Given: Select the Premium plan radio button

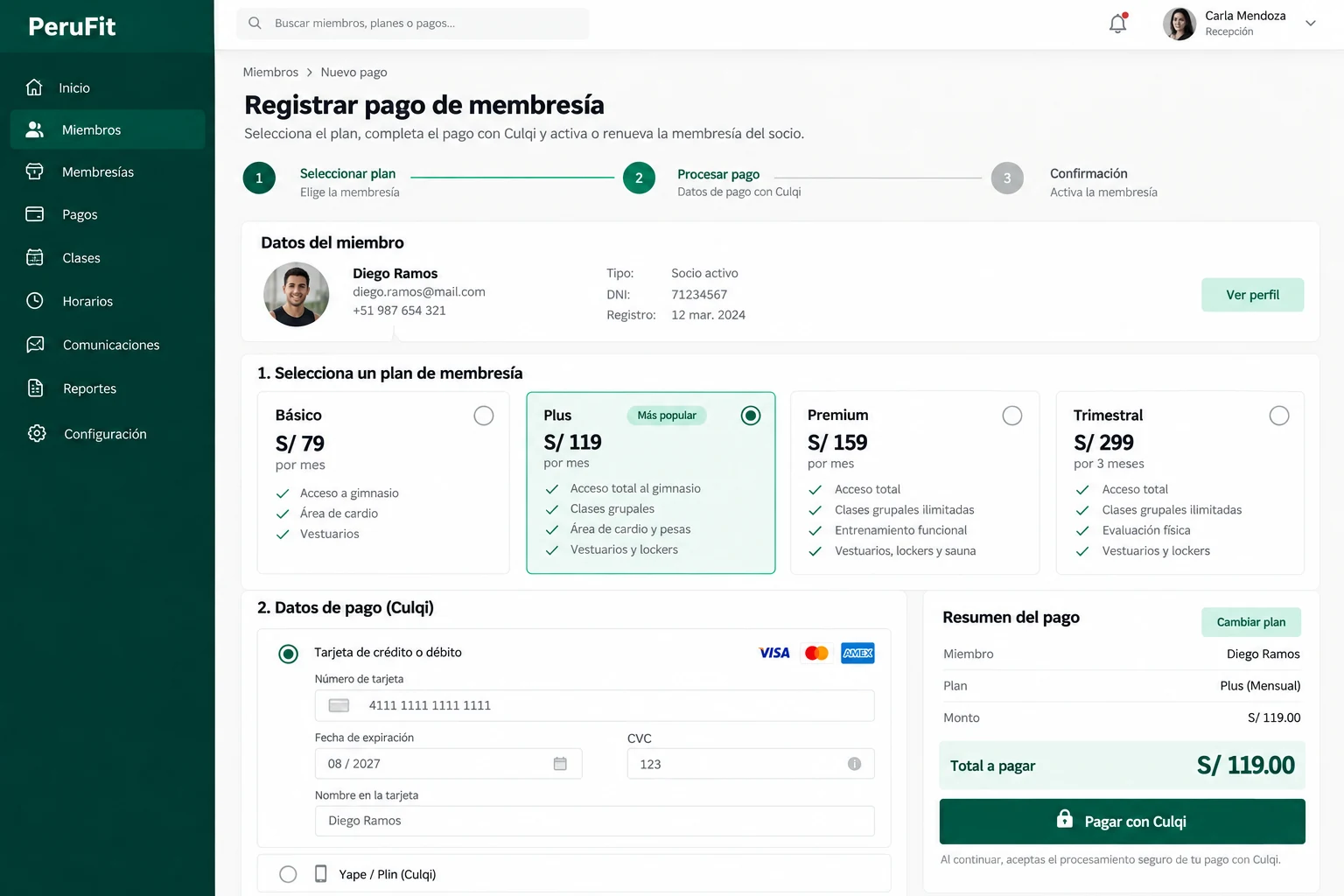Looking at the screenshot, I should [1011, 416].
